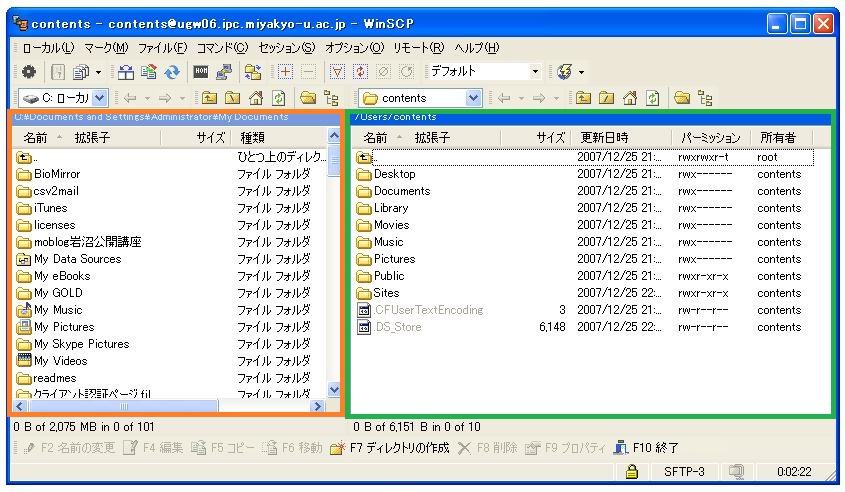Open the transfer queue copy icon
Screen dimensions: 845x492
81,71
